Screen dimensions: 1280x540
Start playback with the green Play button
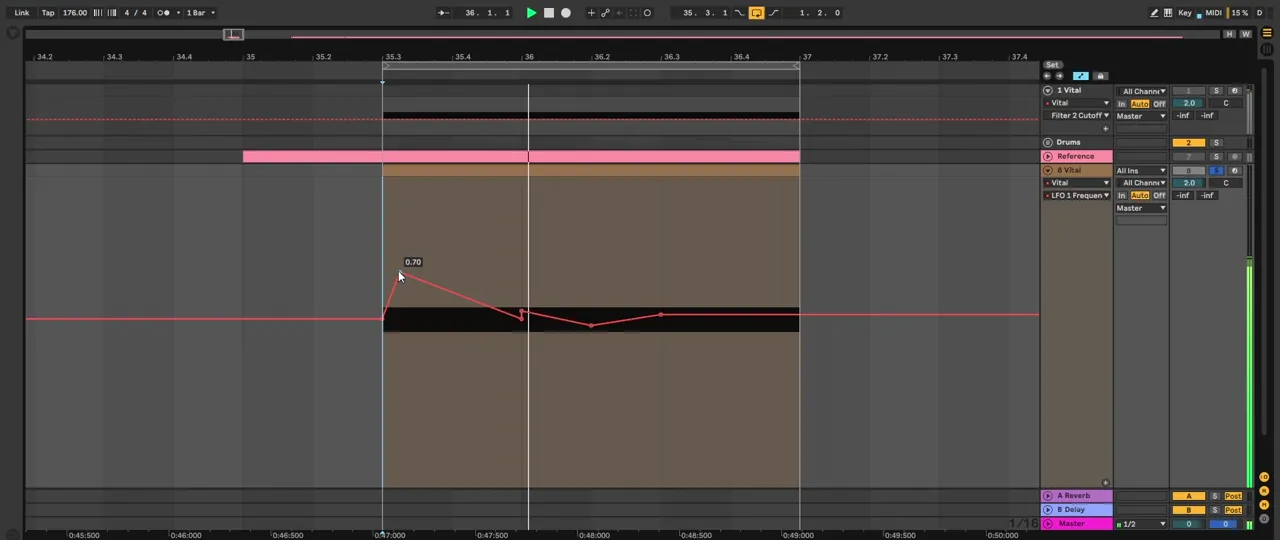pos(531,13)
